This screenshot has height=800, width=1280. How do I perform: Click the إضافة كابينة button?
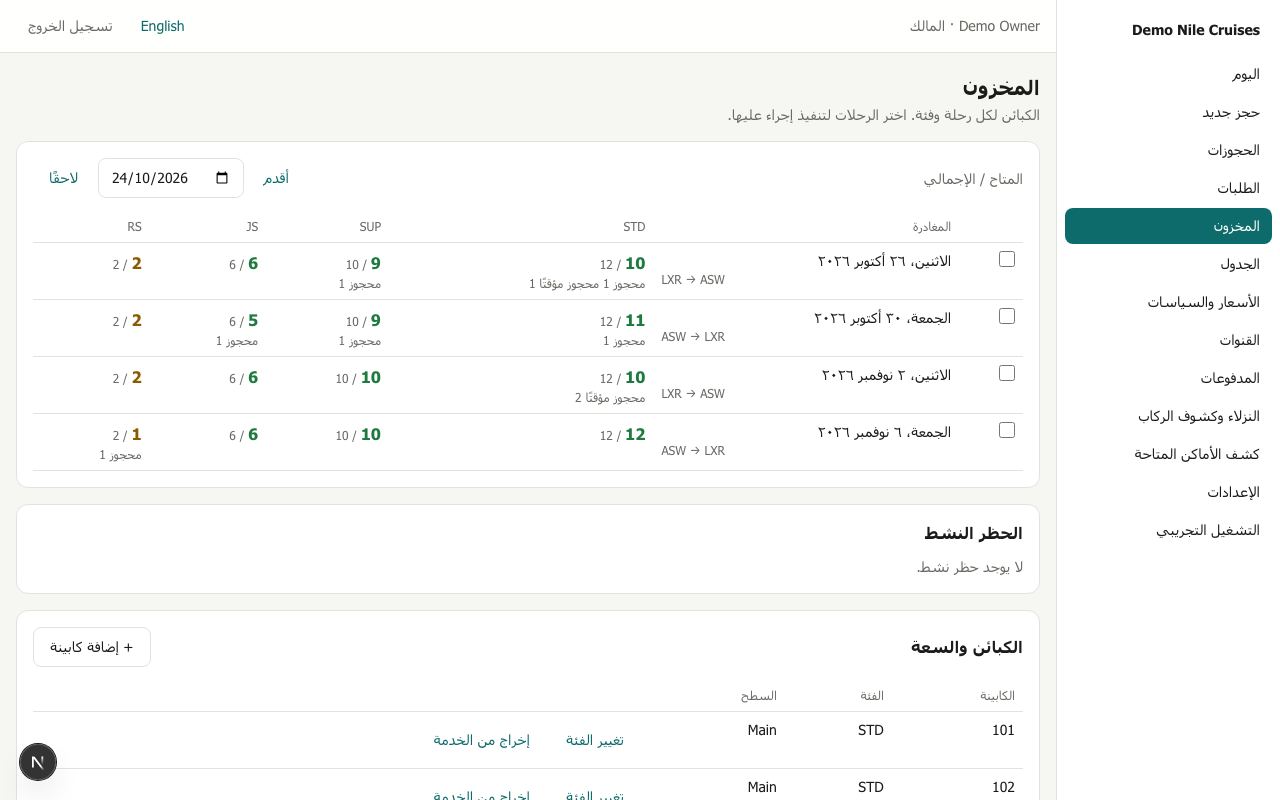(x=92, y=647)
